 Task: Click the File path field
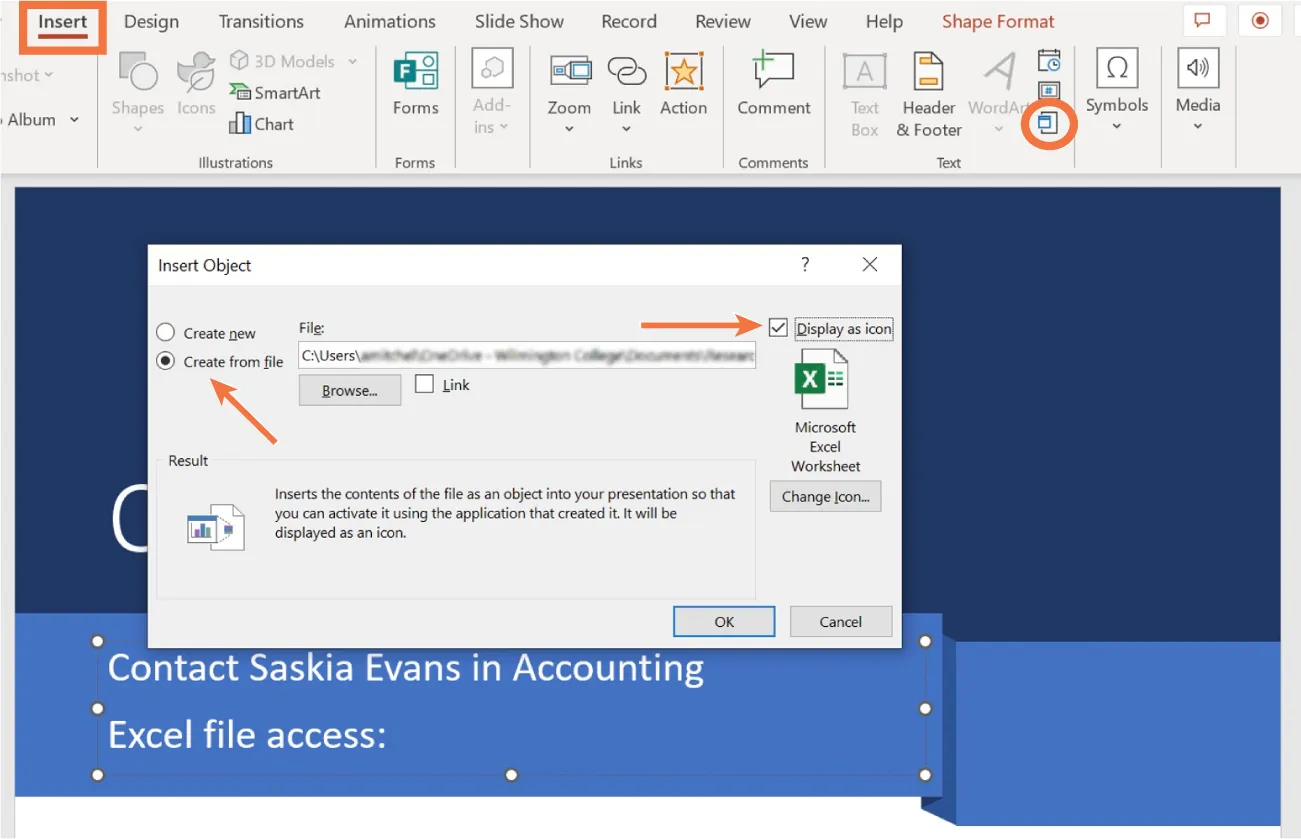click(x=527, y=355)
